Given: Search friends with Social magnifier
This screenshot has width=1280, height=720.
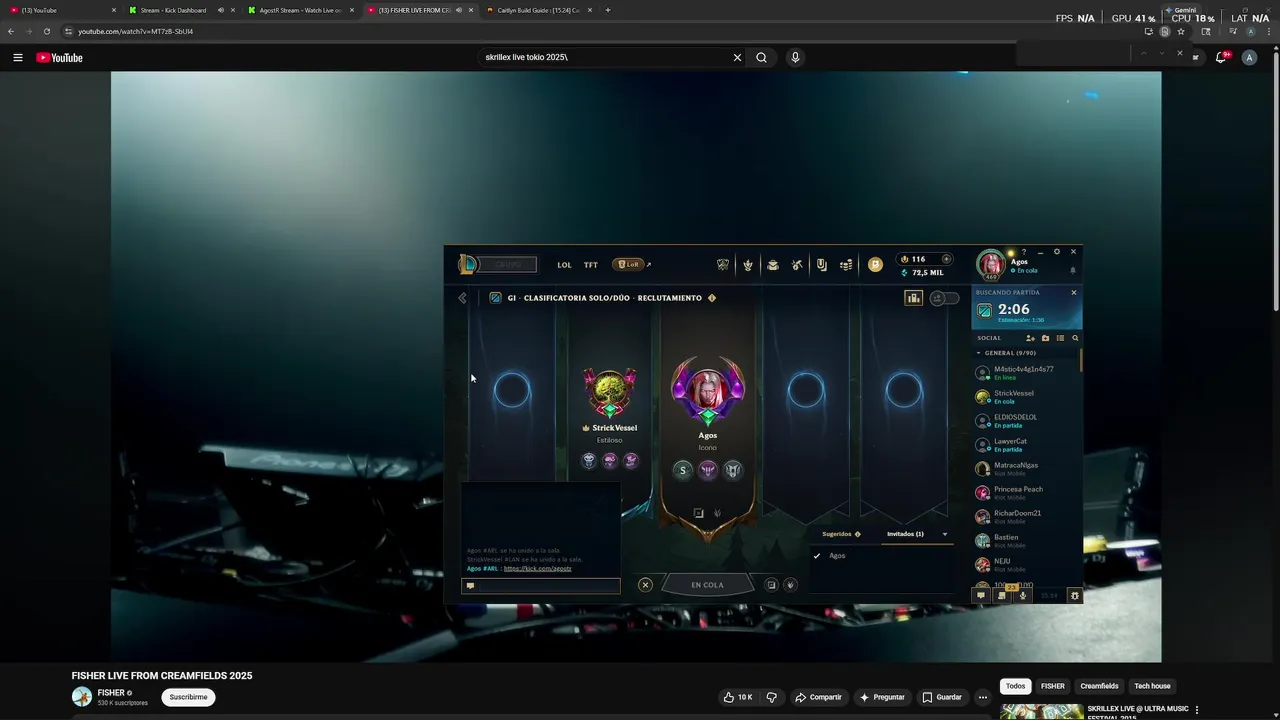Looking at the screenshot, I should pyautogui.click(x=1075, y=338).
